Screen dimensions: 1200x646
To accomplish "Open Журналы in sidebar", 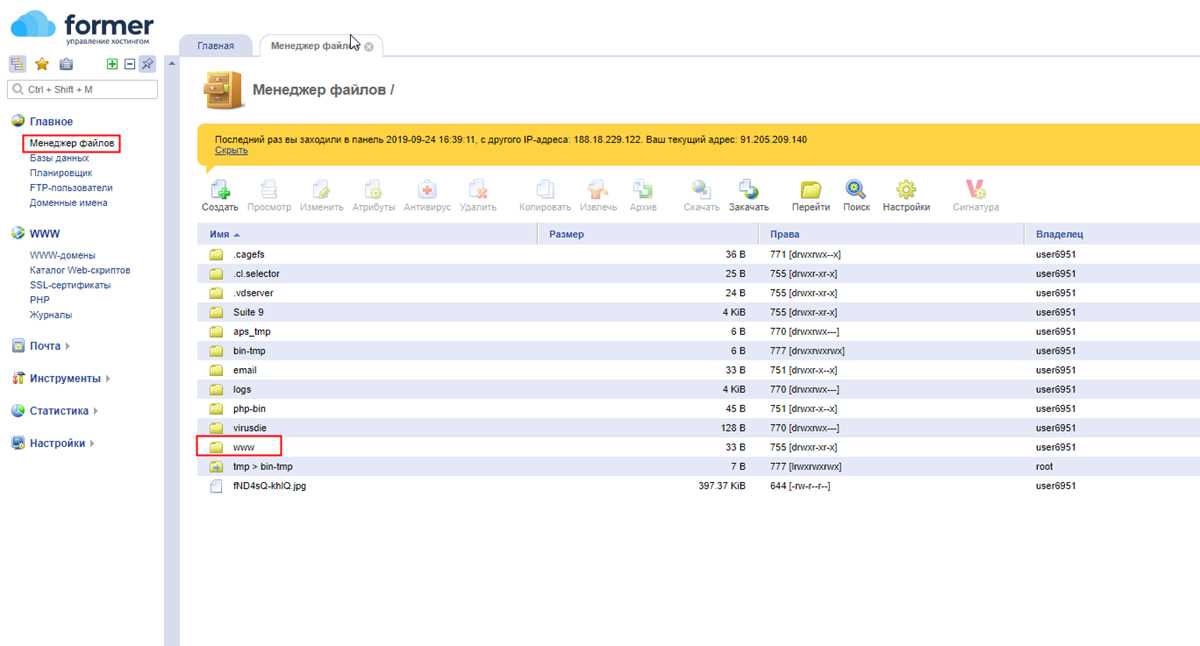I will pyautogui.click(x=51, y=315).
